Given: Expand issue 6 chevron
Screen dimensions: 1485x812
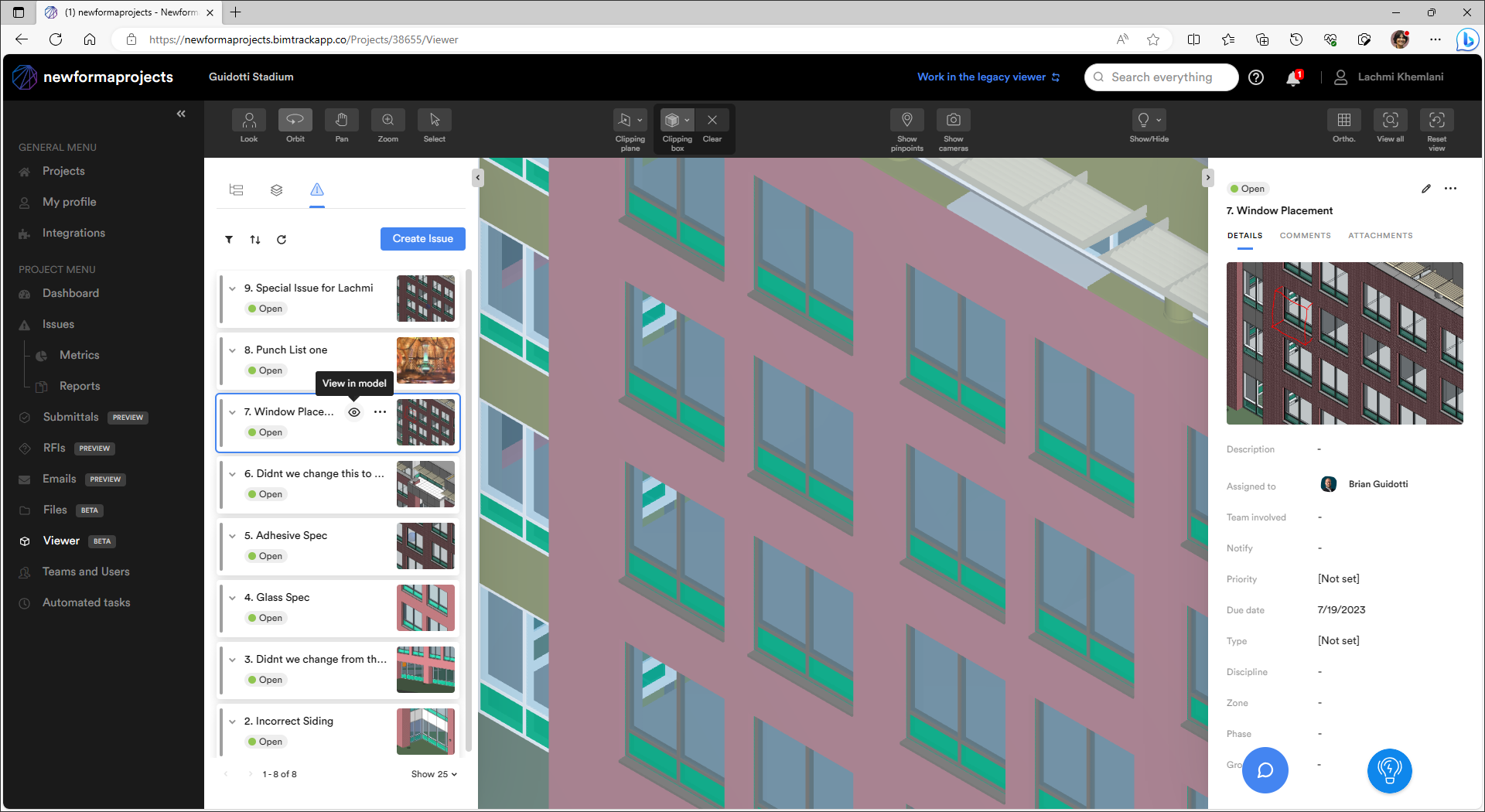Looking at the screenshot, I should [232, 474].
